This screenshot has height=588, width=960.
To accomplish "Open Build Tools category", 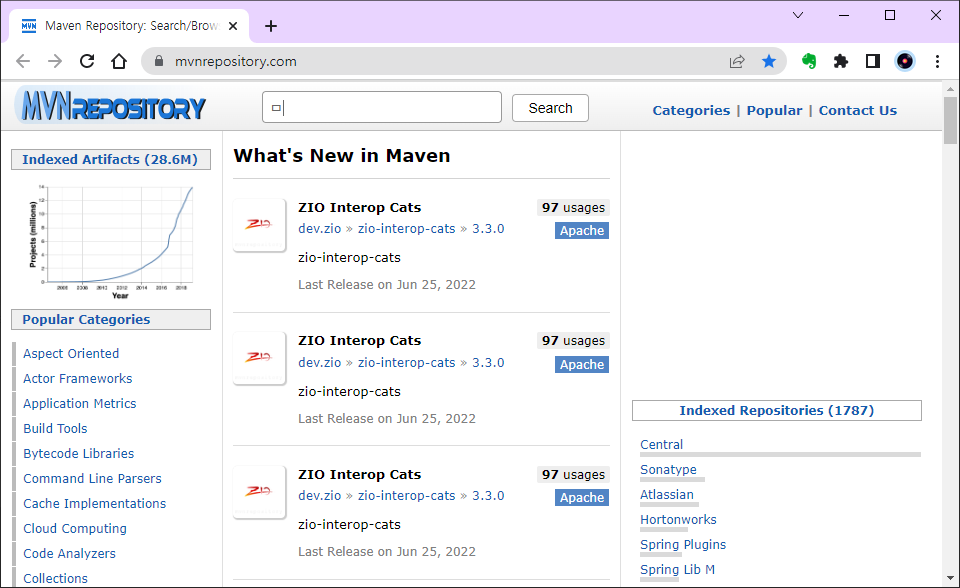I will 55,429.
